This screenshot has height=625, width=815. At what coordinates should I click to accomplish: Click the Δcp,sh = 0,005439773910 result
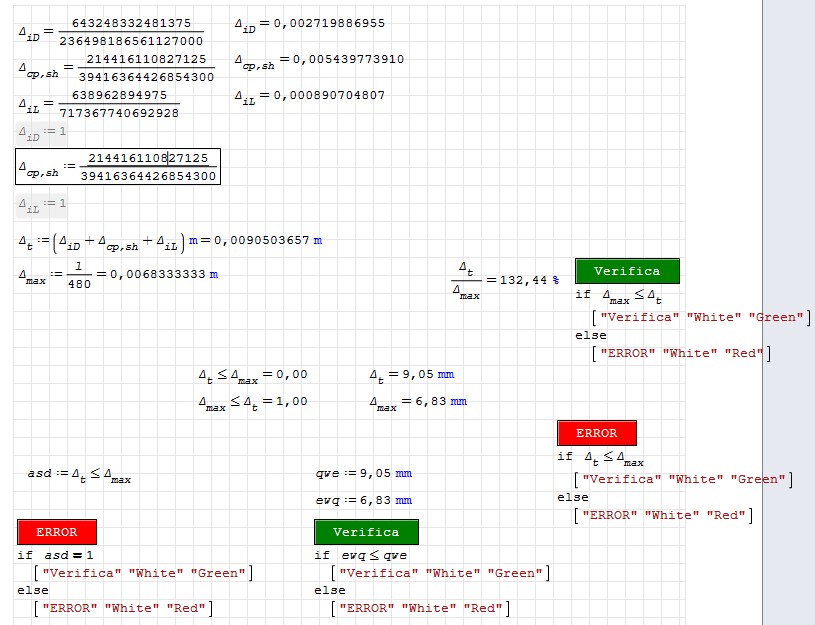319,60
